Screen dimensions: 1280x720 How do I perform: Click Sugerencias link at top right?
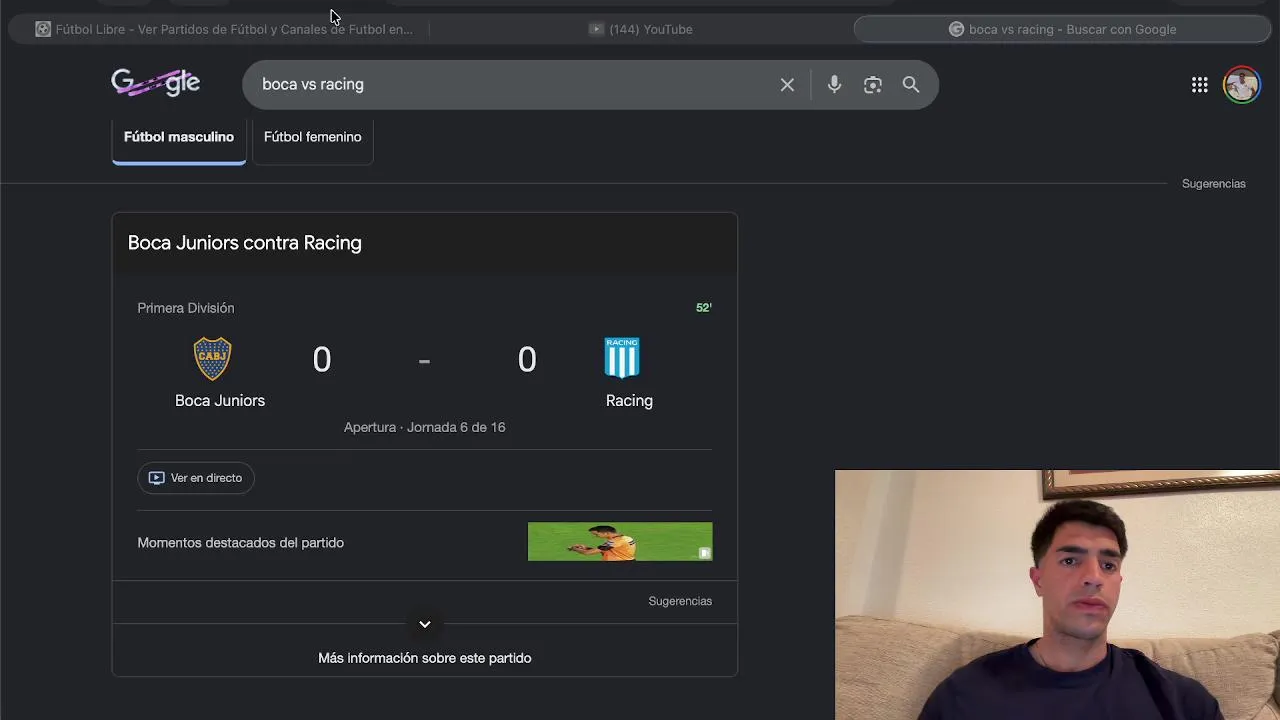(x=1214, y=184)
